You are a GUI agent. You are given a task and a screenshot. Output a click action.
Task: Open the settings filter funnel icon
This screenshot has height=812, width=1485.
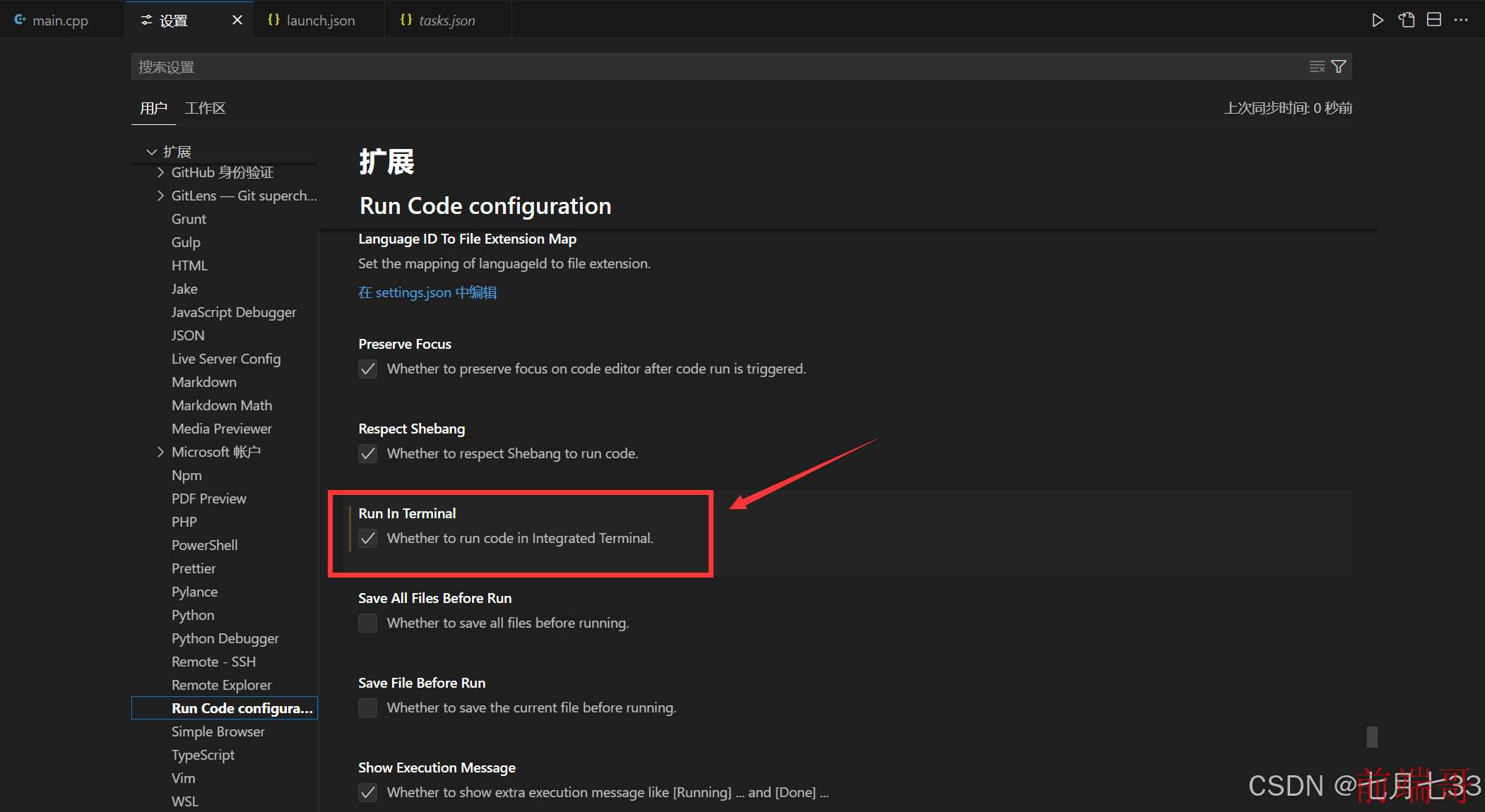pos(1338,66)
